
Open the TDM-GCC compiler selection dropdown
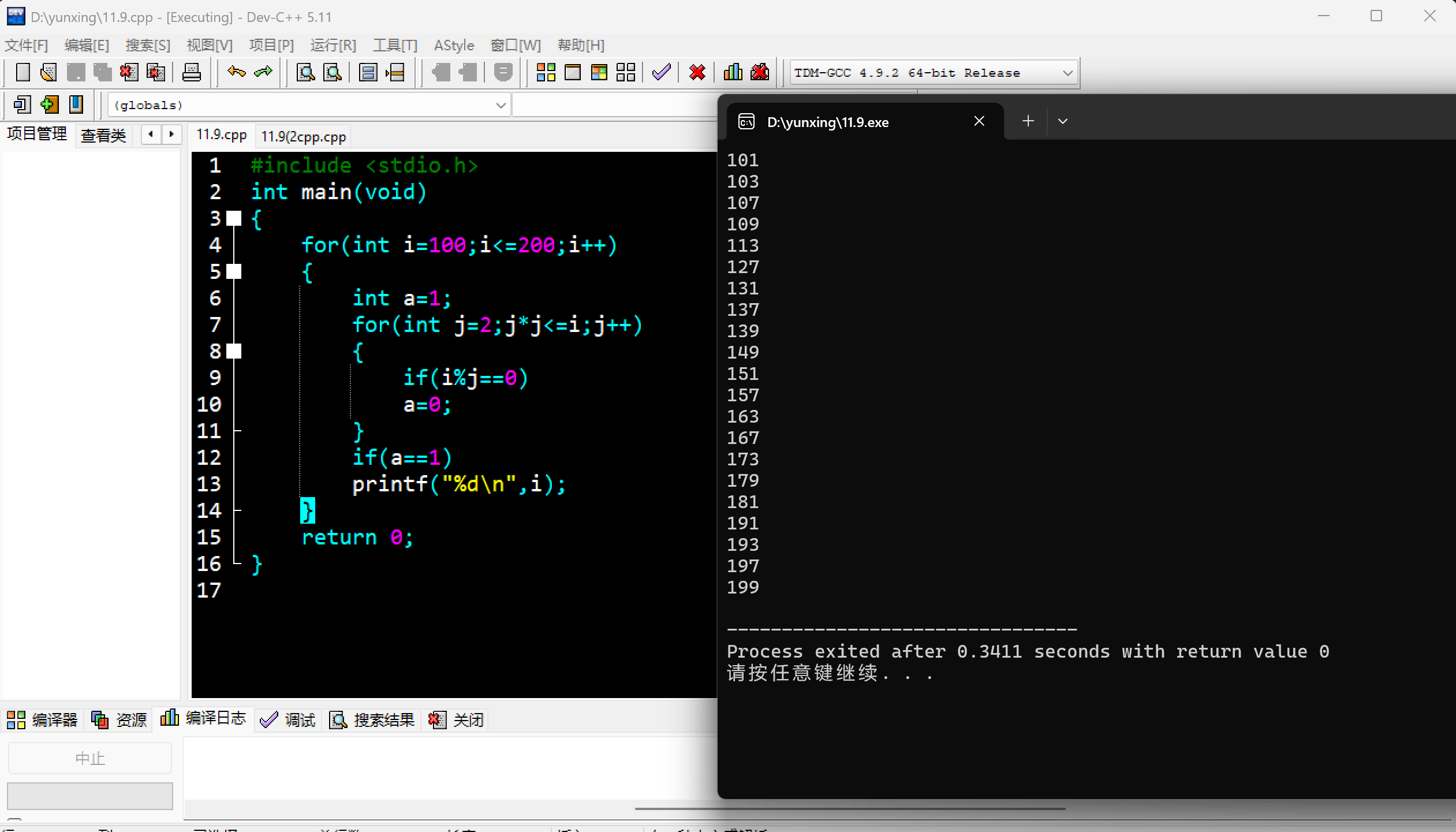[1067, 73]
